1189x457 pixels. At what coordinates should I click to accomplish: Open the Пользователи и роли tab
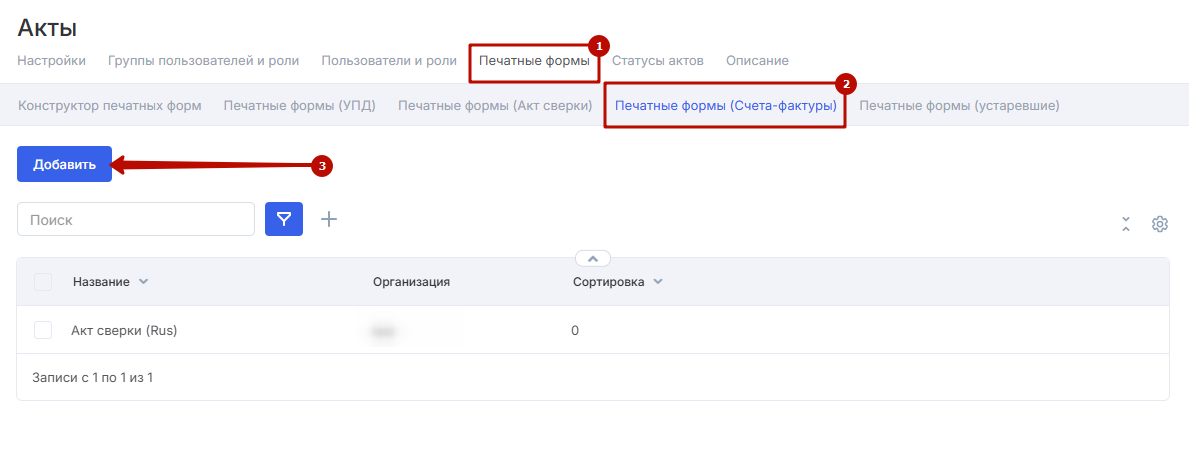(x=389, y=60)
